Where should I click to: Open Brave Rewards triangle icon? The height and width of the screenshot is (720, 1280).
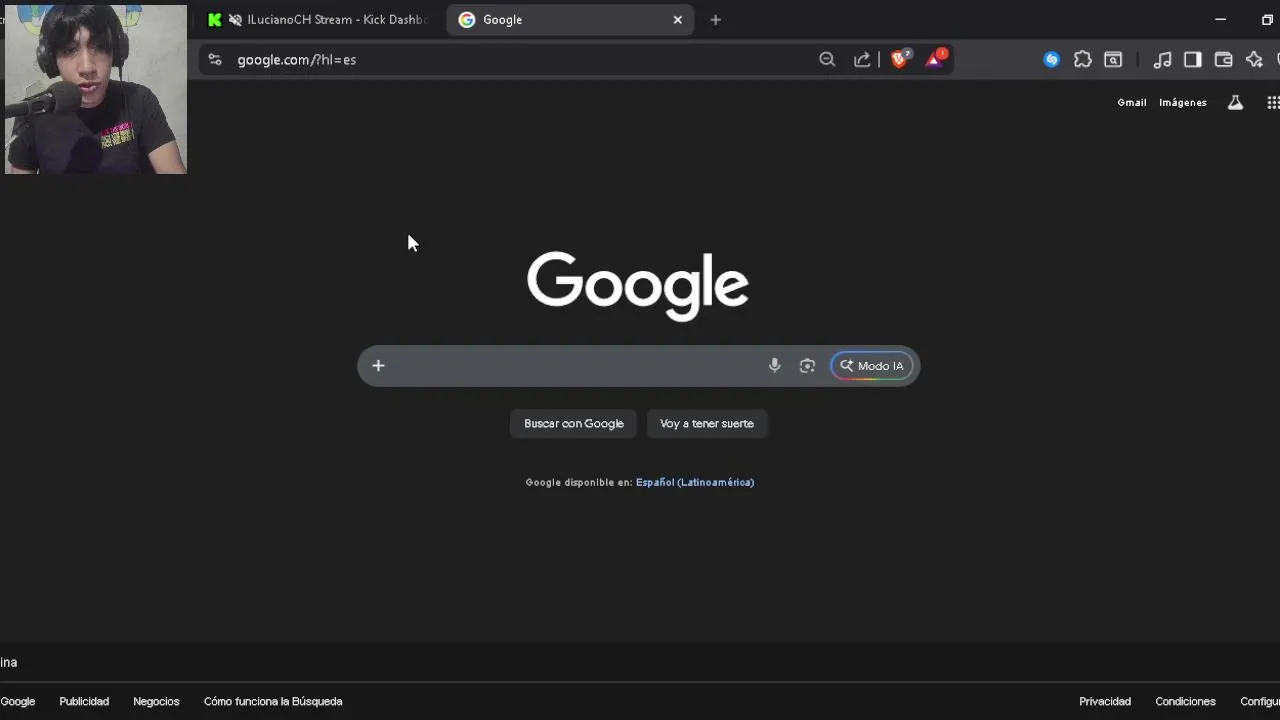(x=934, y=59)
